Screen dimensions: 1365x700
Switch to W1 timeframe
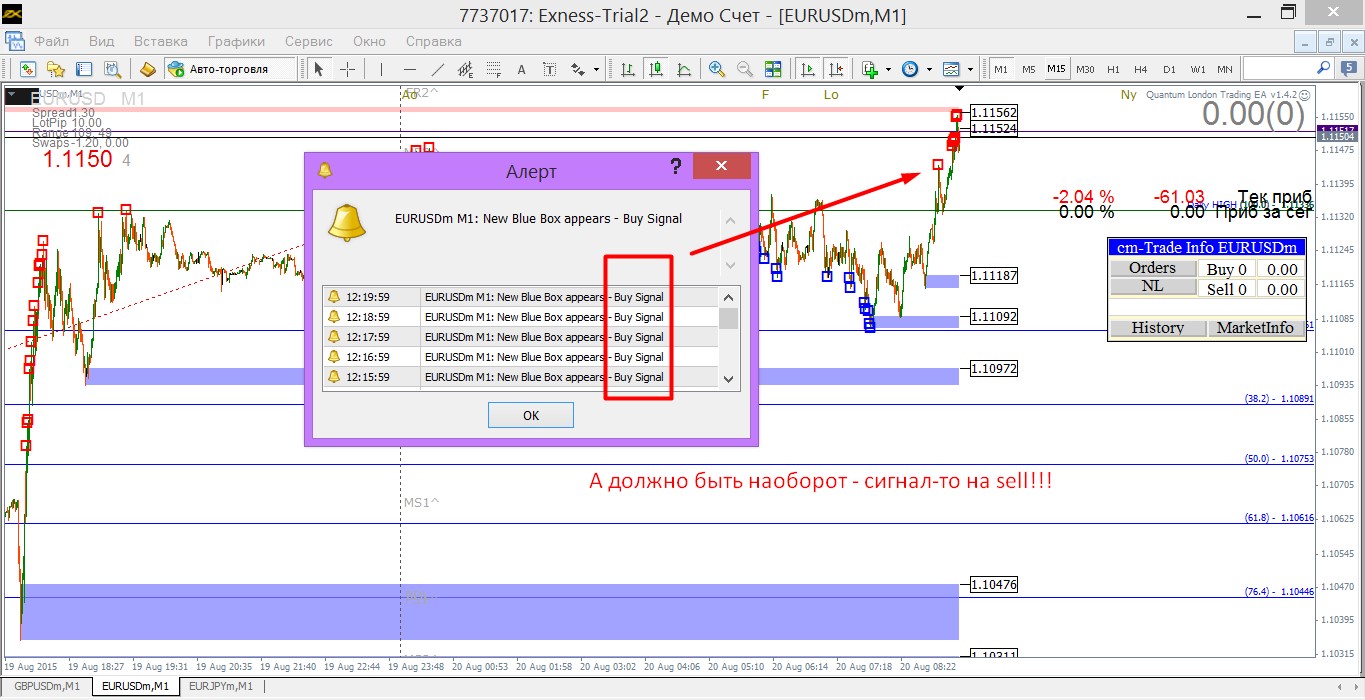1198,69
